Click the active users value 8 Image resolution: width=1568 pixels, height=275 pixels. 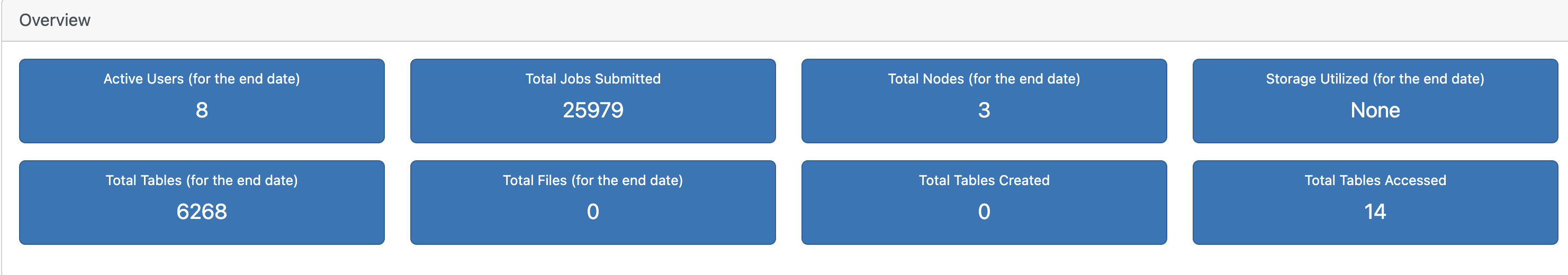[x=202, y=110]
